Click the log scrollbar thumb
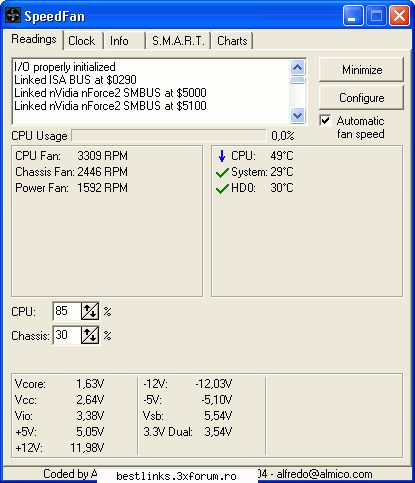This screenshot has width=415, height=483. click(297, 80)
